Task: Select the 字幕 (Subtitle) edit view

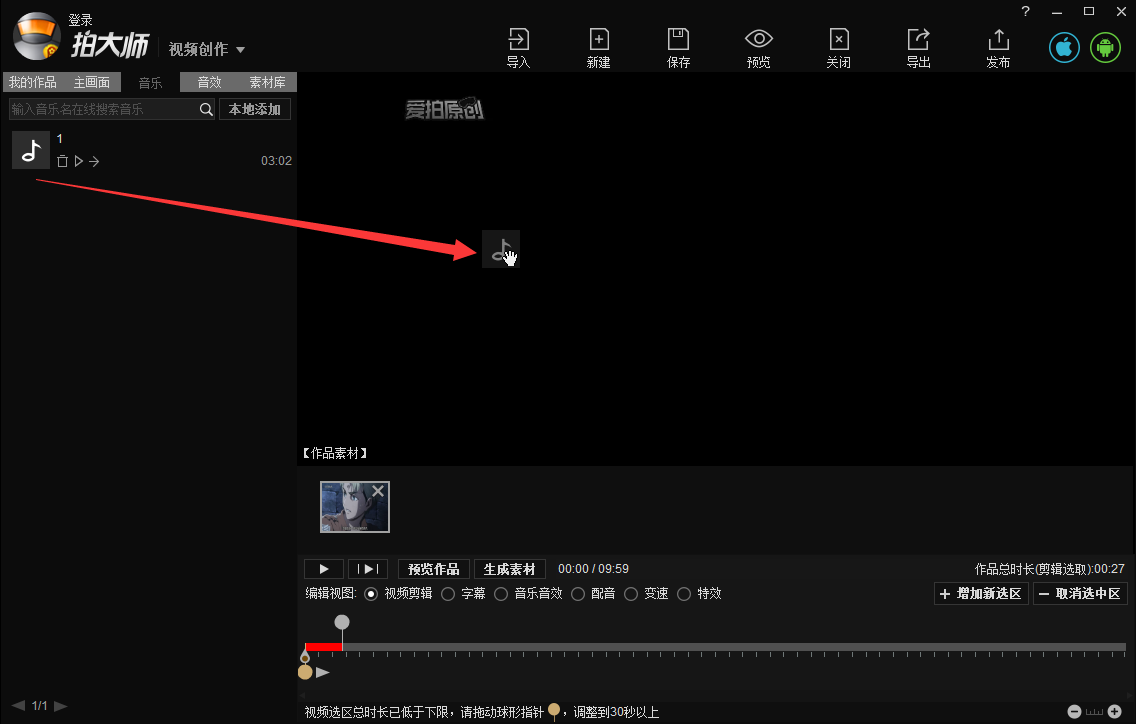Action: point(447,593)
